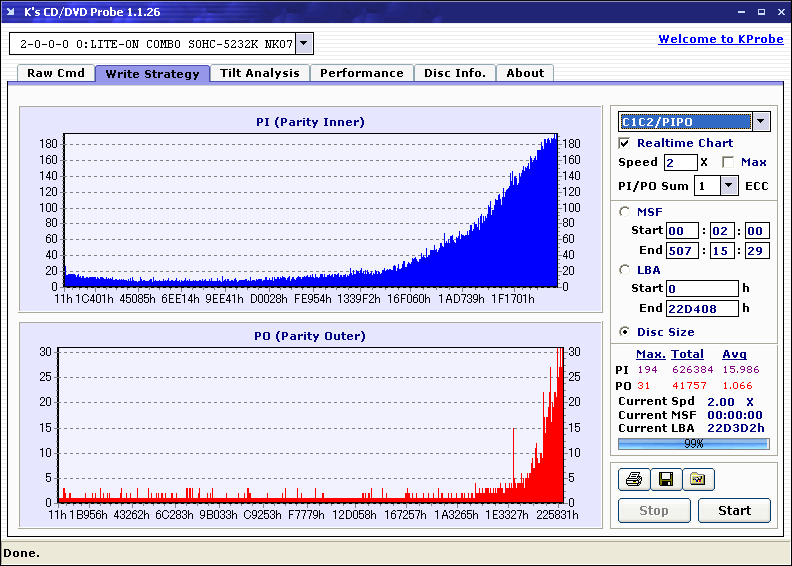
Task: Click the MSF End seconds field 15
Action: point(722,250)
